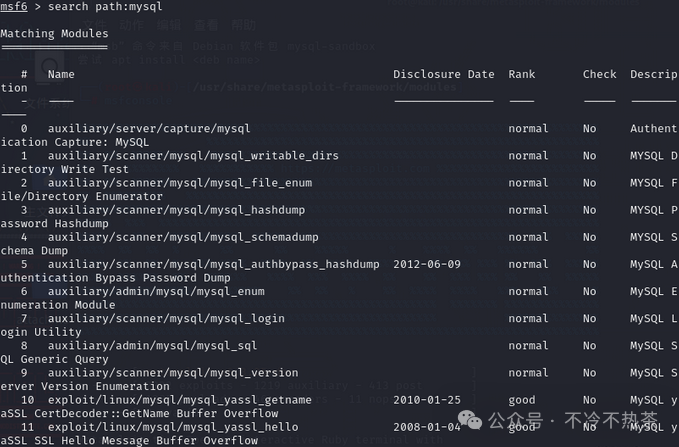Click 'good' rank of mysql_yassl_getname row

(x=522, y=400)
